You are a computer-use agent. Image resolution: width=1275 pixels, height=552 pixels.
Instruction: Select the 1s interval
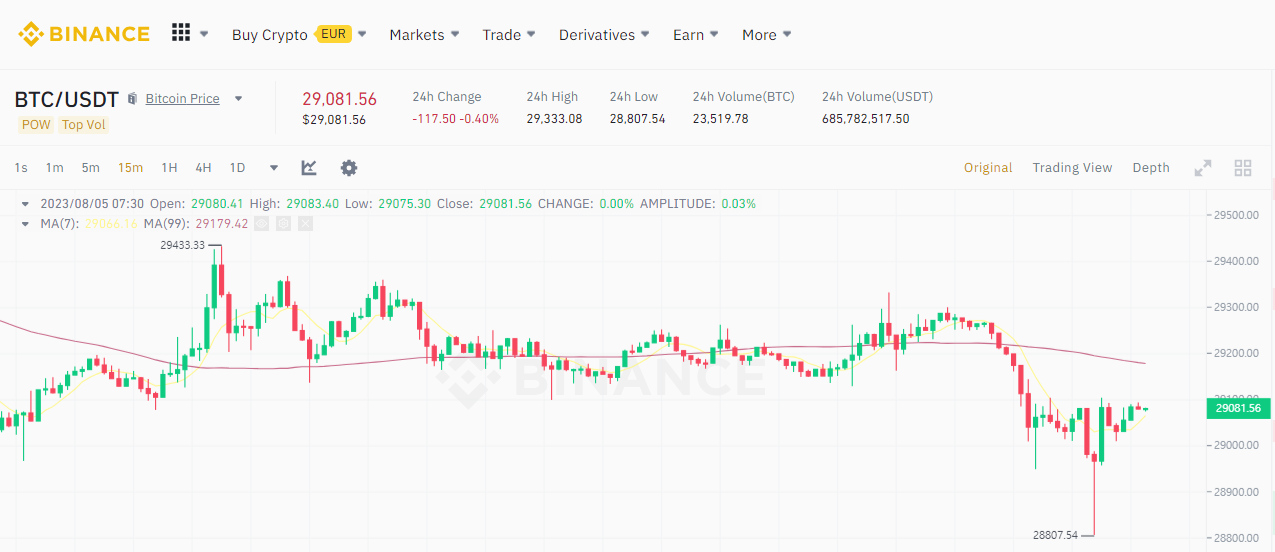pos(21,168)
